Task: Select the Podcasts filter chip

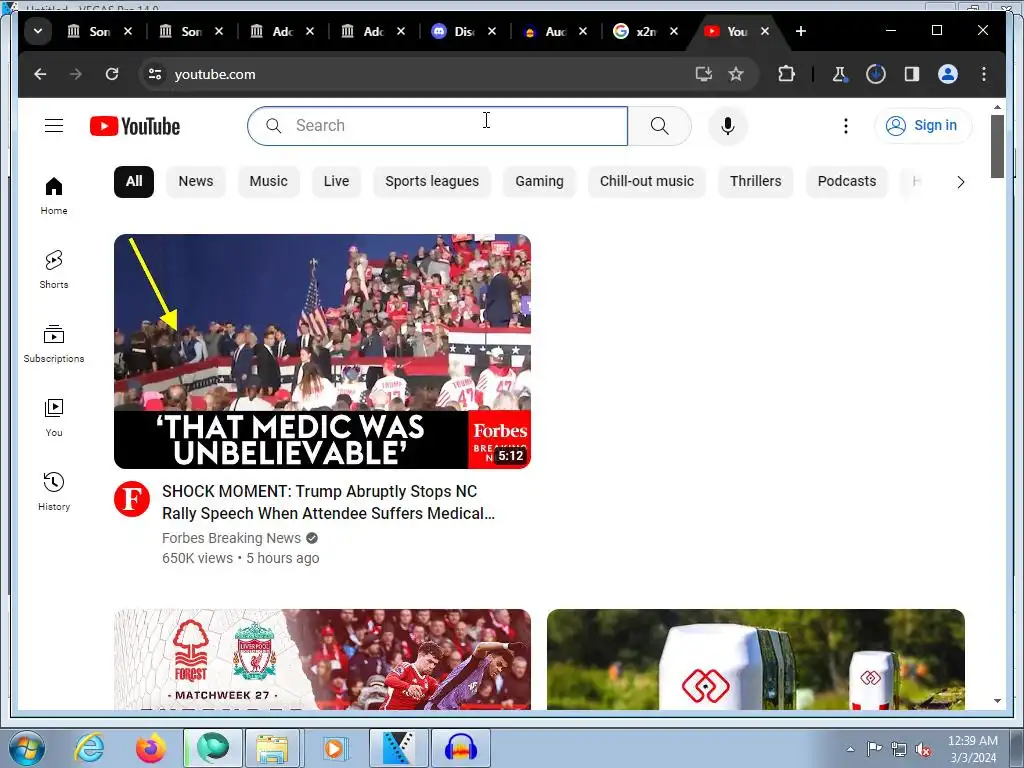Action: 847,182
